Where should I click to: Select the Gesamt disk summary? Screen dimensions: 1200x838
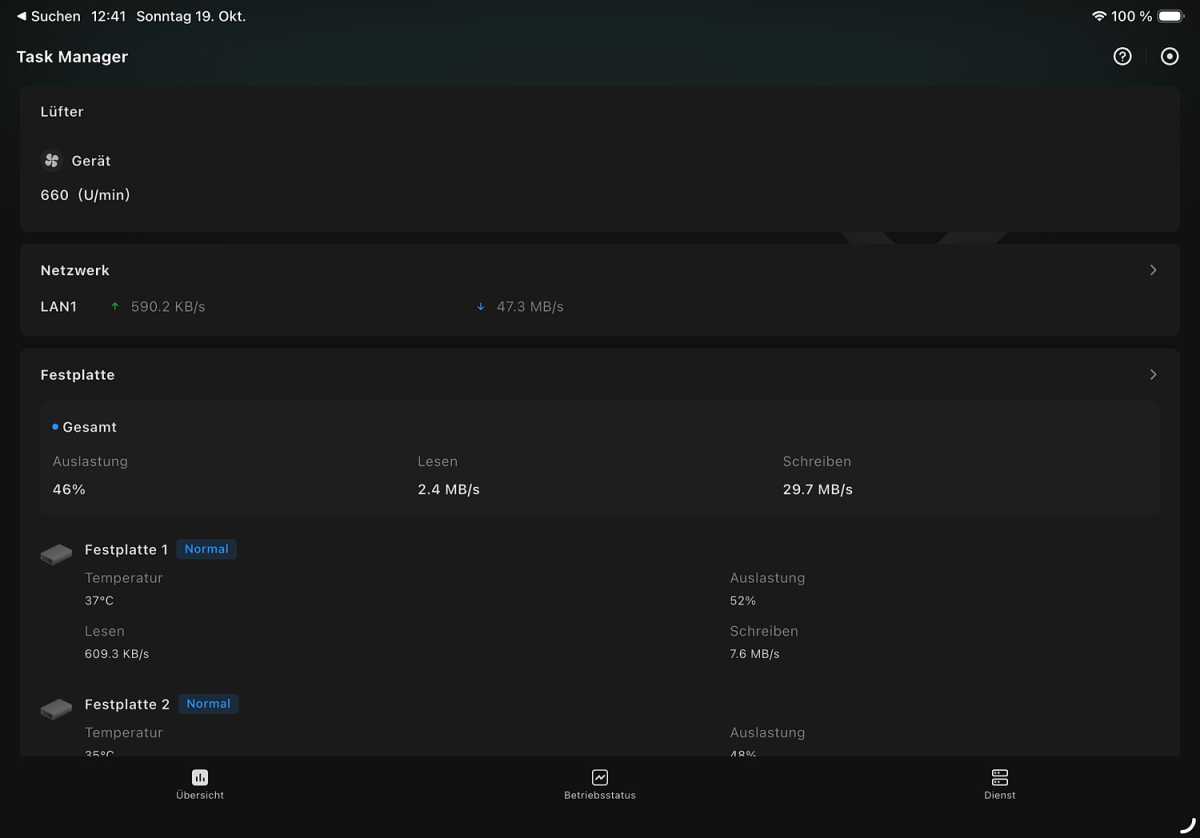pos(89,427)
